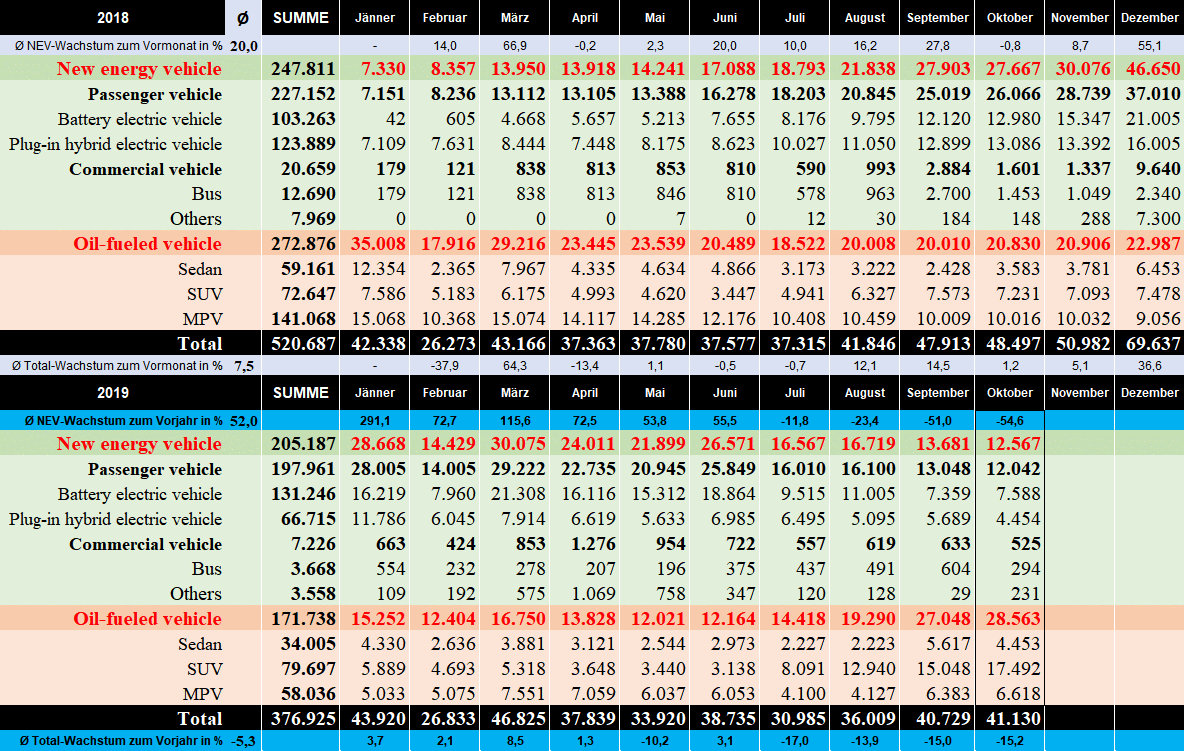Click 2018 Battery electric vehicle sum 103.263
The image size is (1184, 751).
pyautogui.click(x=303, y=119)
